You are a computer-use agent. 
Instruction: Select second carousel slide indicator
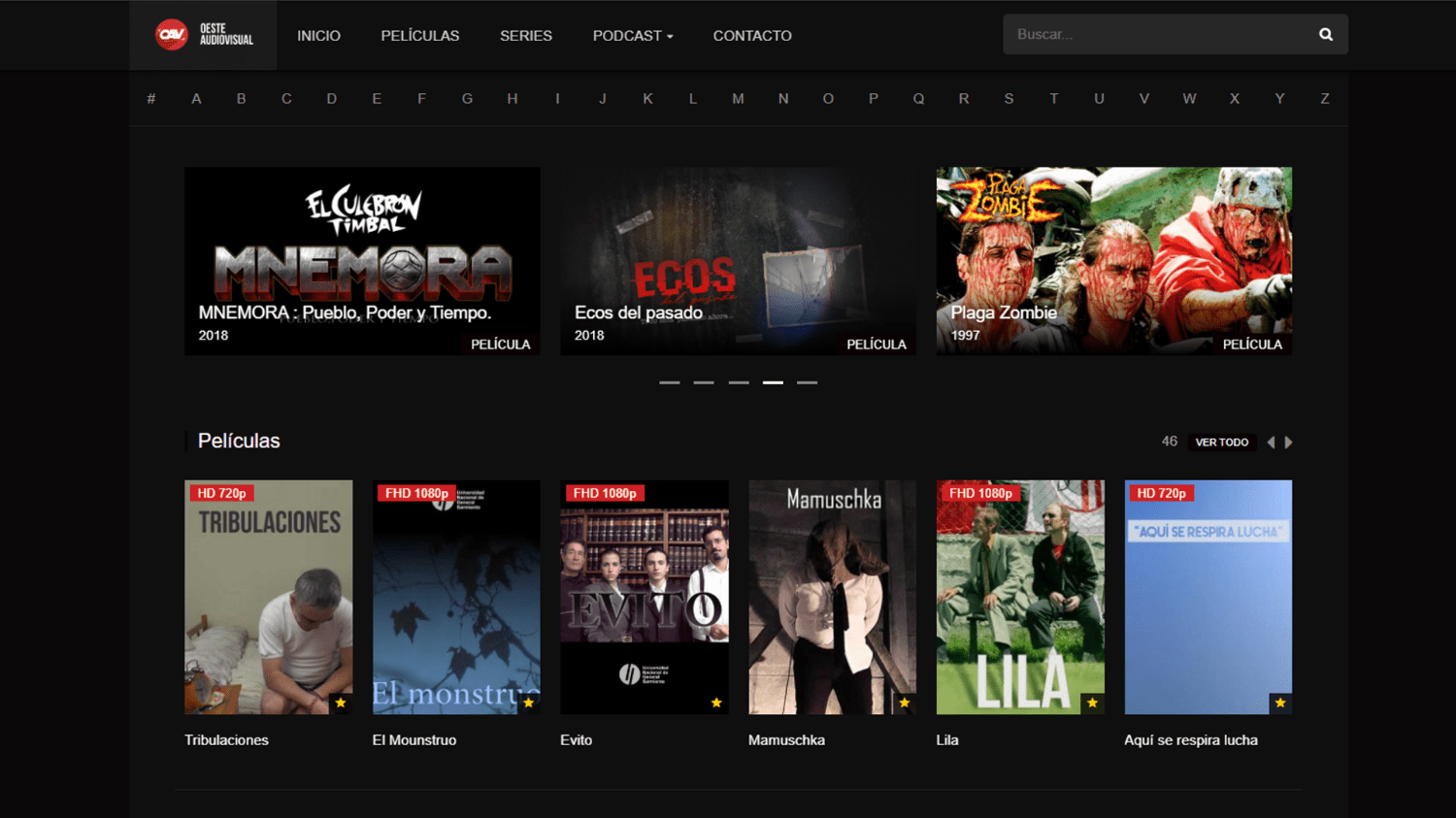[x=704, y=382]
